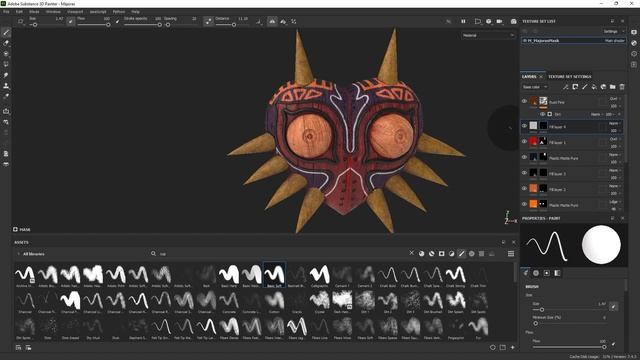Viewport: 640px width, 360px height.
Task: Open the File menu
Action: 6,12
